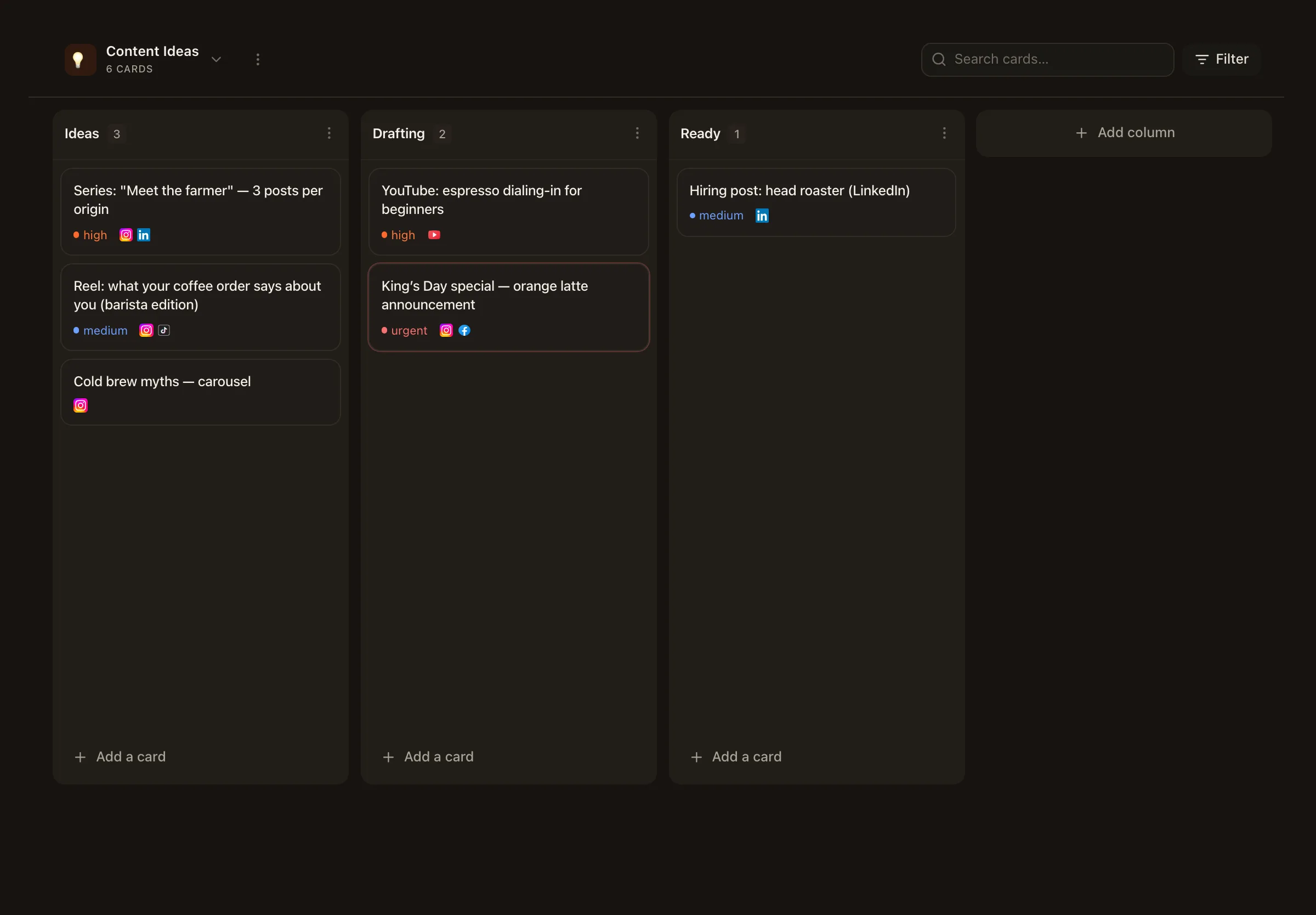The width and height of the screenshot is (1316, 915).
Task: Click Instagram icon on Meet the farmer card
Action: click(x=126, y=235)
